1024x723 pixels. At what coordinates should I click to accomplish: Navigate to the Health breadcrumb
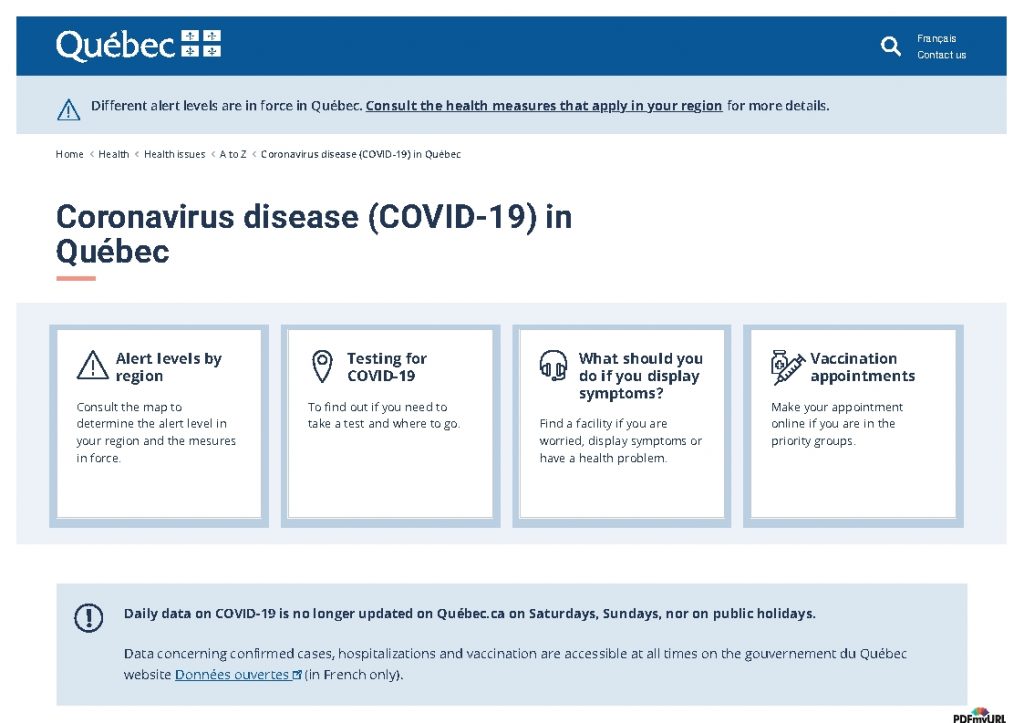click(x=114, y=154)
